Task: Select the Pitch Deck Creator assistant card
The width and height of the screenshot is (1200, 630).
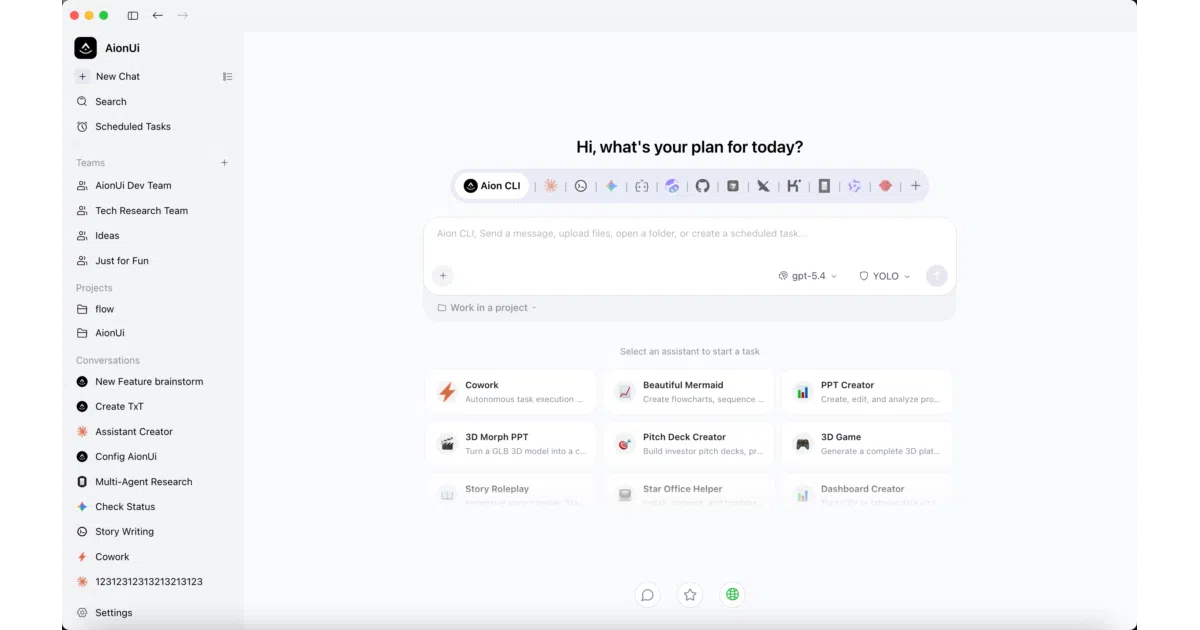Action: click(x=689, y=444)
